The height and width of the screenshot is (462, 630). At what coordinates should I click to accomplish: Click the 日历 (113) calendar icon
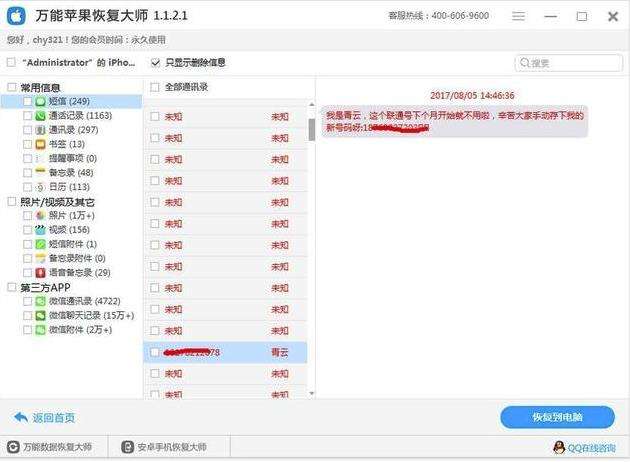(40, 187)
